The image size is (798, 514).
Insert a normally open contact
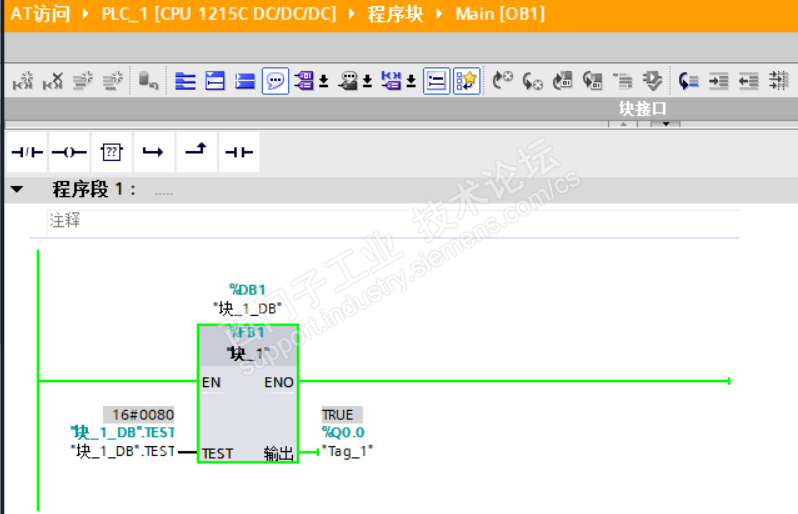[x=239, y=152]
